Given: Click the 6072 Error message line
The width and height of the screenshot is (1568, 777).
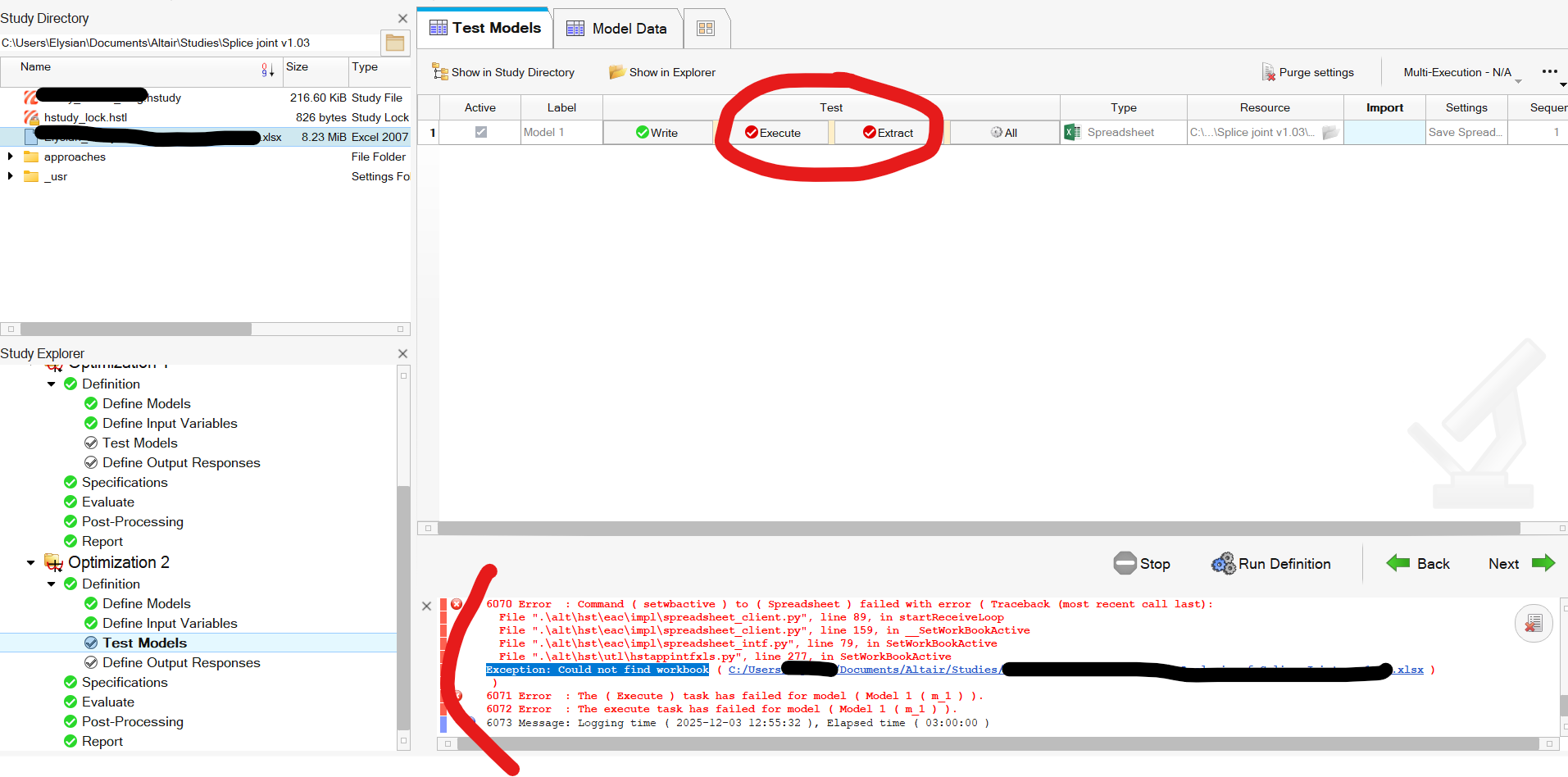Looking at the screenshot, I should point(721,709).
